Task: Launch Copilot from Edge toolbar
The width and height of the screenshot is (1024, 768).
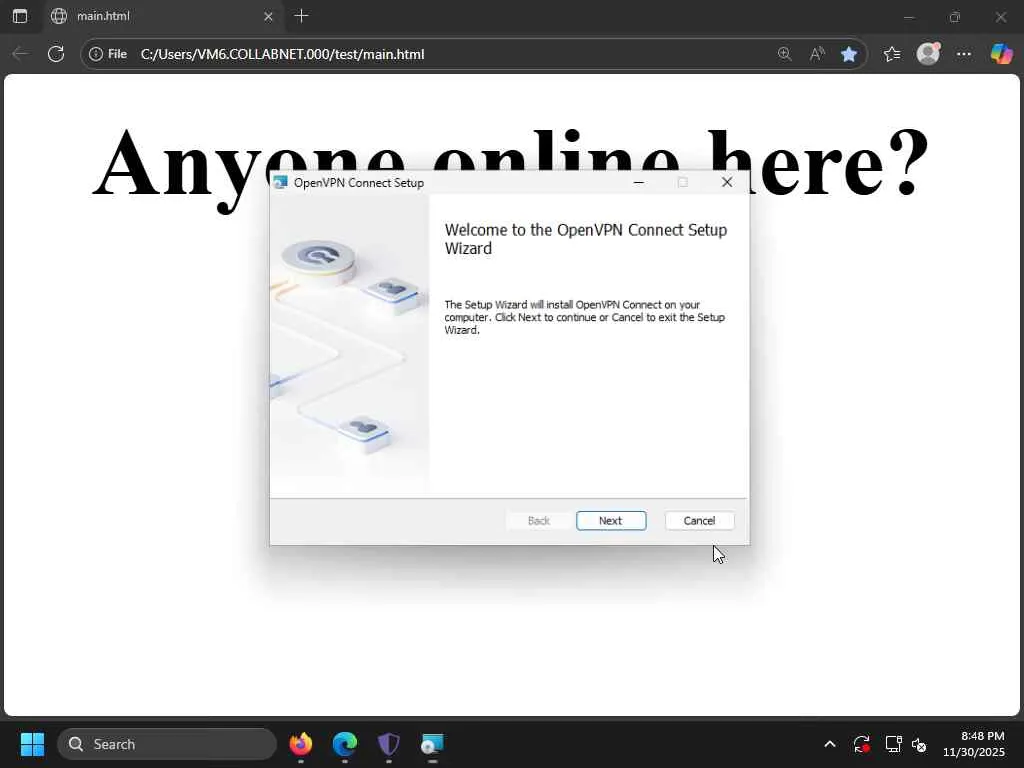Action: coord(1001,54)
